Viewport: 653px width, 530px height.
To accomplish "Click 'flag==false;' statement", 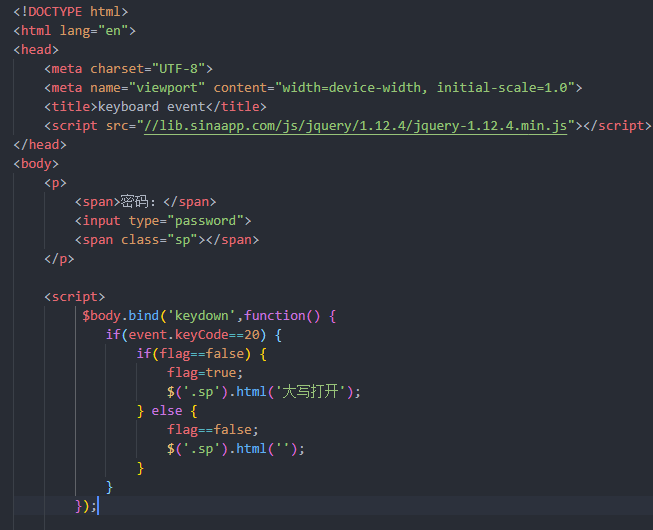I will point(213,430).
